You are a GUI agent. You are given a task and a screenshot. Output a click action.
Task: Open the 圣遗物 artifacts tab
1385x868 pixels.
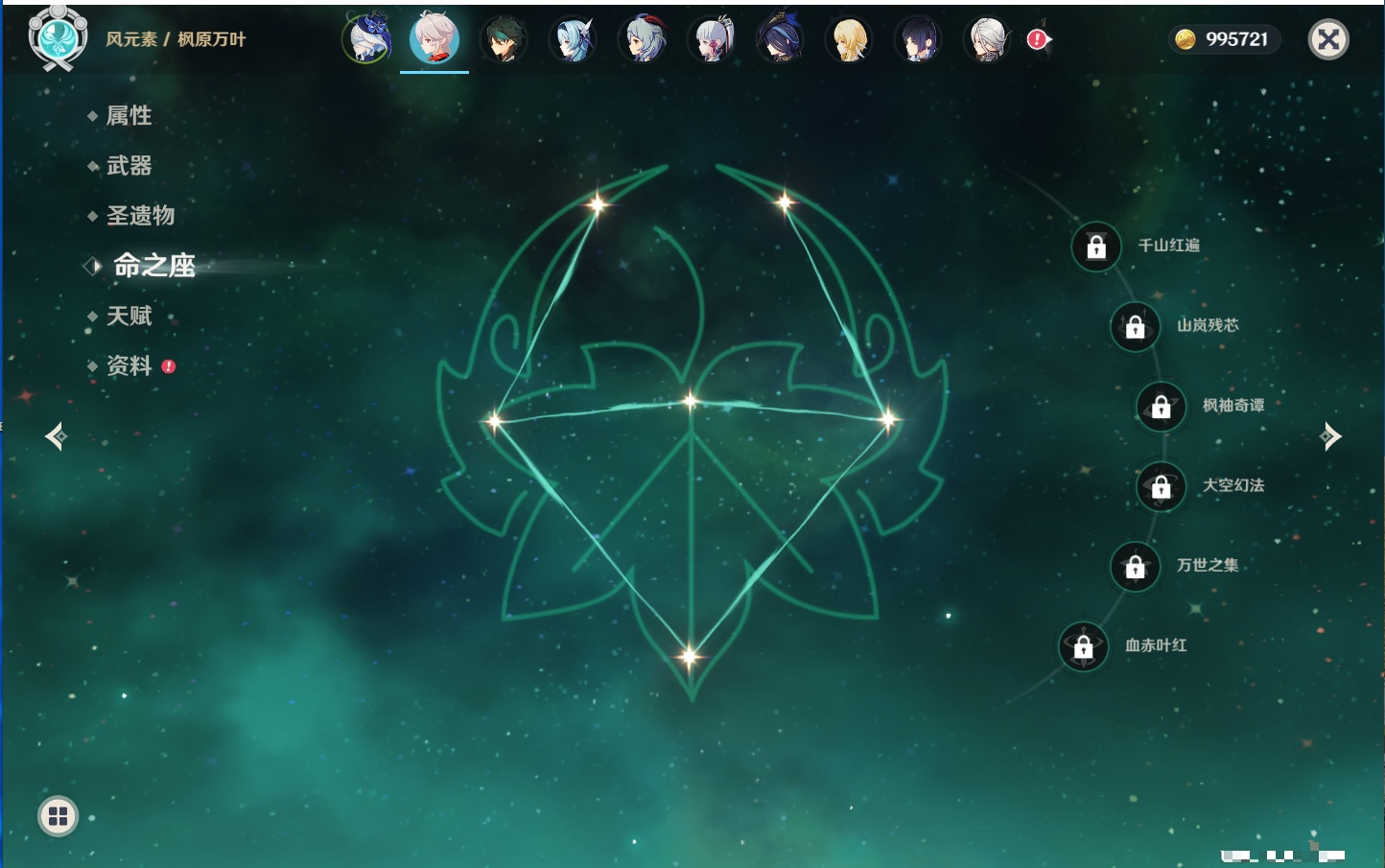point(140,216)
